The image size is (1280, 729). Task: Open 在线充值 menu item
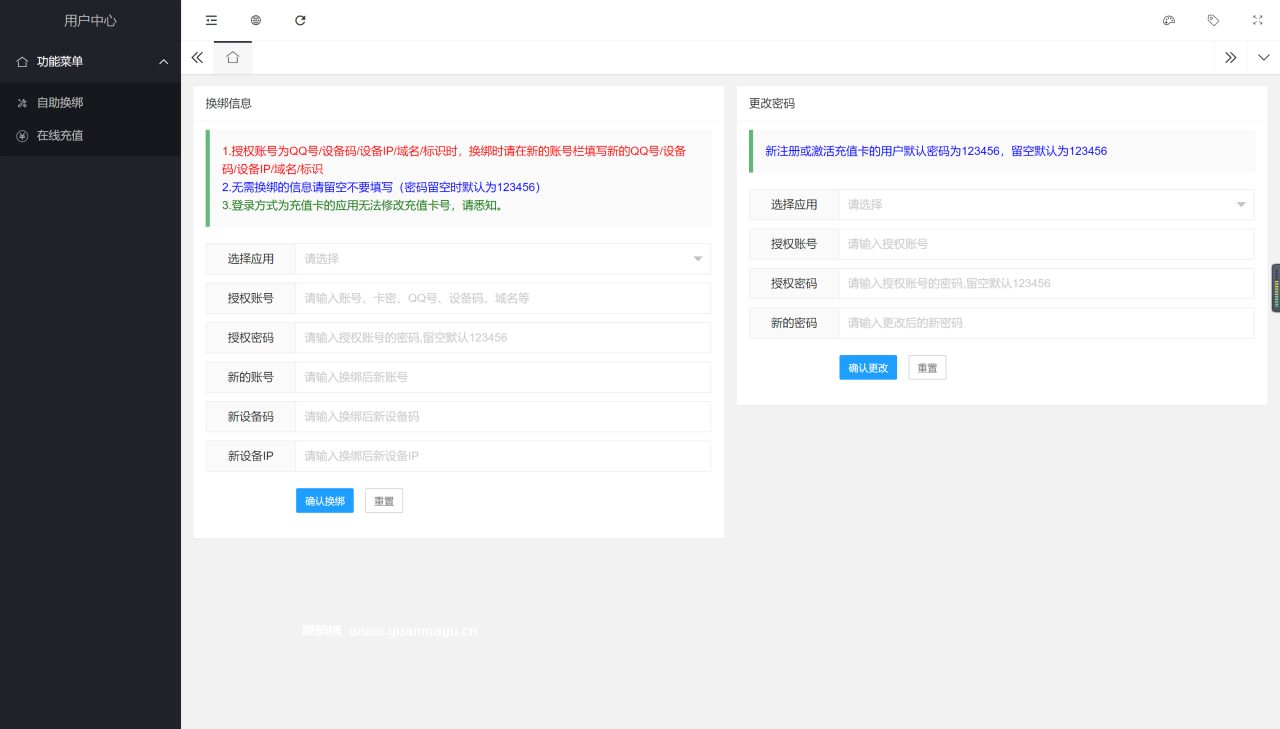(90, 135)
